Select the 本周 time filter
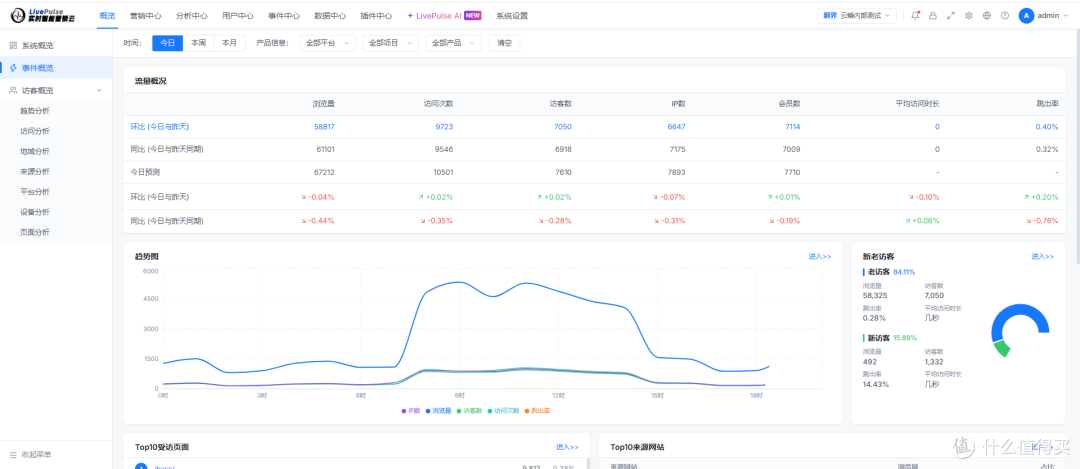 coord(198,43)
